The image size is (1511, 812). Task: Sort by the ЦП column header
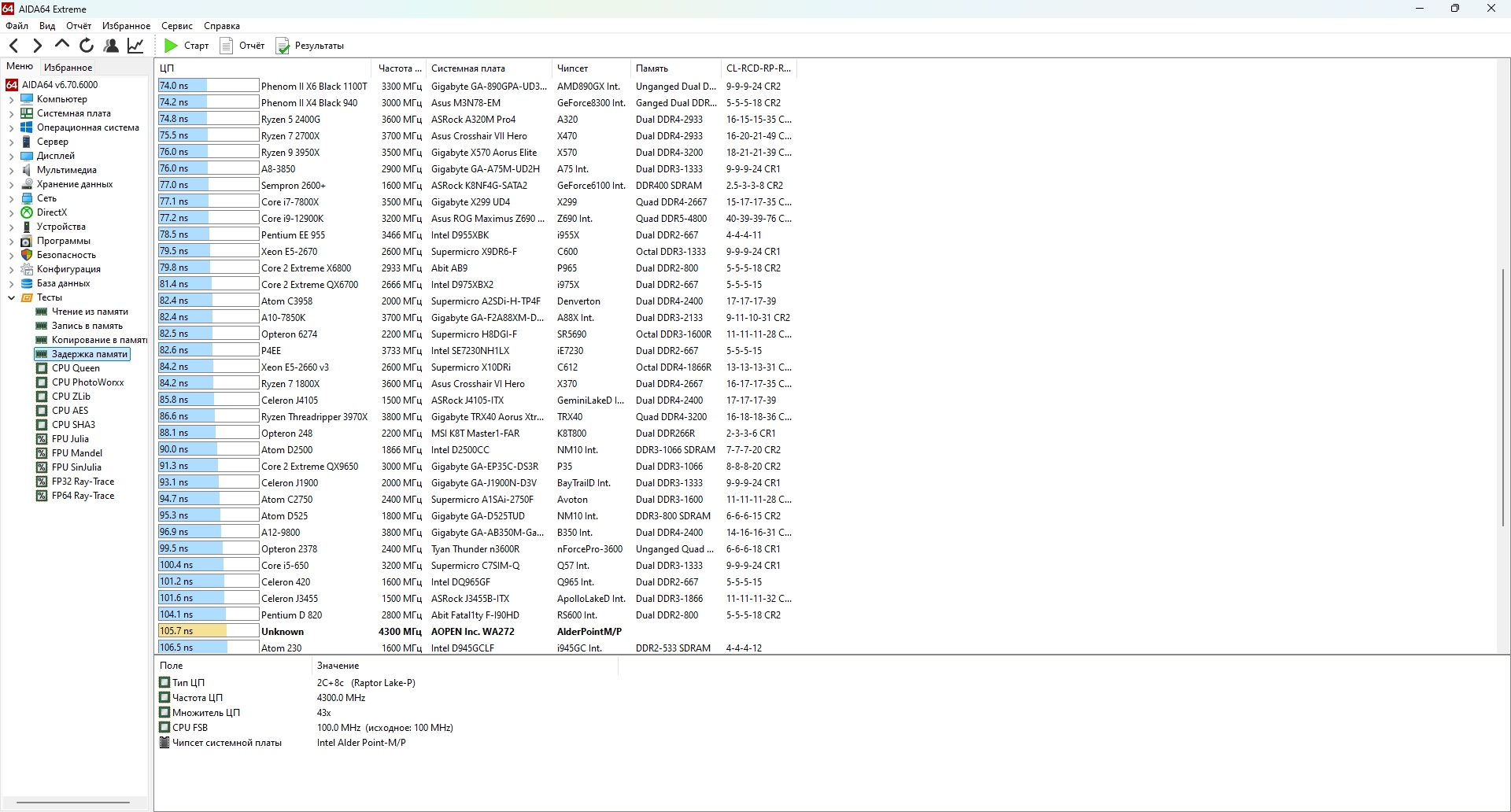pos(264,68)
